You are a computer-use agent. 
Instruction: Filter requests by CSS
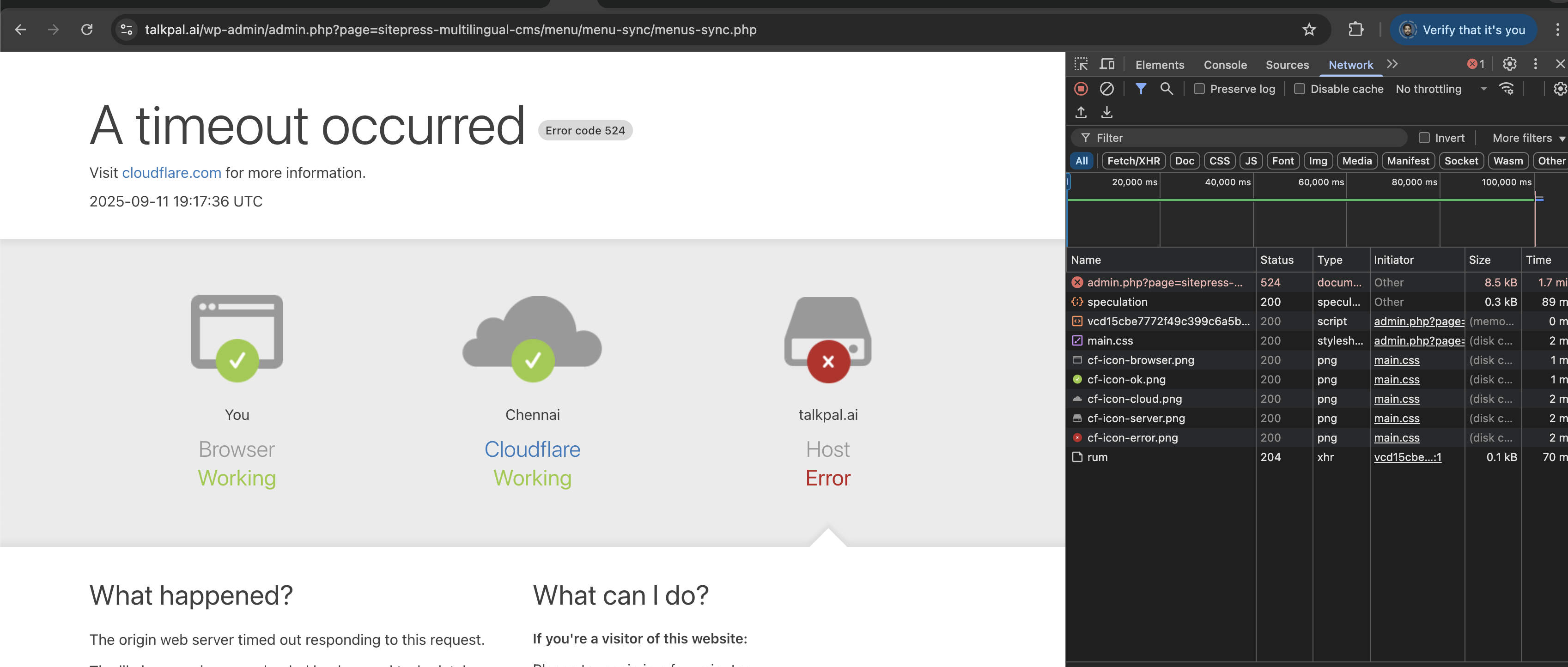(x=1219, y=161)
